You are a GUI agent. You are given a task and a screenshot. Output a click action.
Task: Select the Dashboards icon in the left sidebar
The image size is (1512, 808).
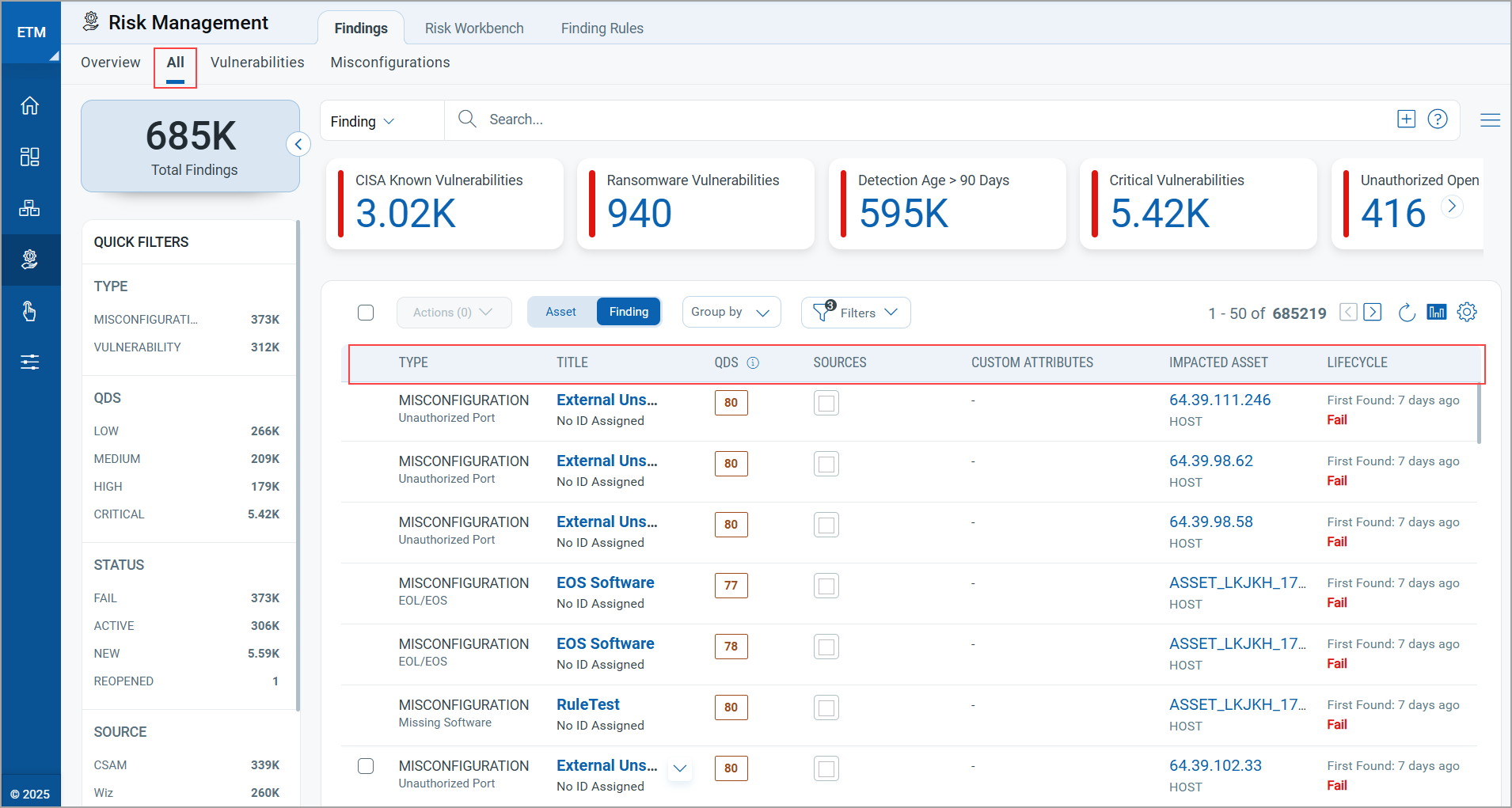click(x=30, y=156)
